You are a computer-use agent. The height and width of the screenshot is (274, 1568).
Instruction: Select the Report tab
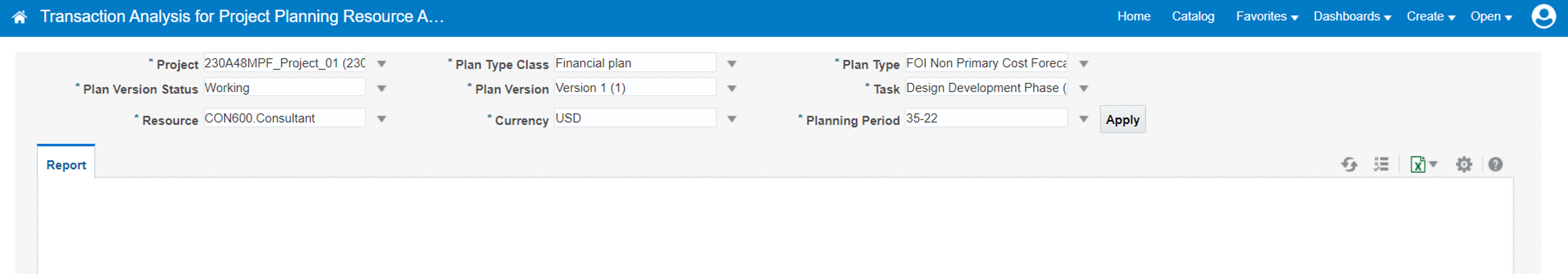tap(66, 164)
